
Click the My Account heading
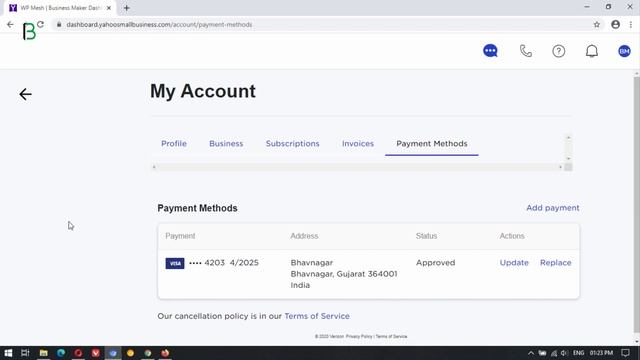pos(203,91)
